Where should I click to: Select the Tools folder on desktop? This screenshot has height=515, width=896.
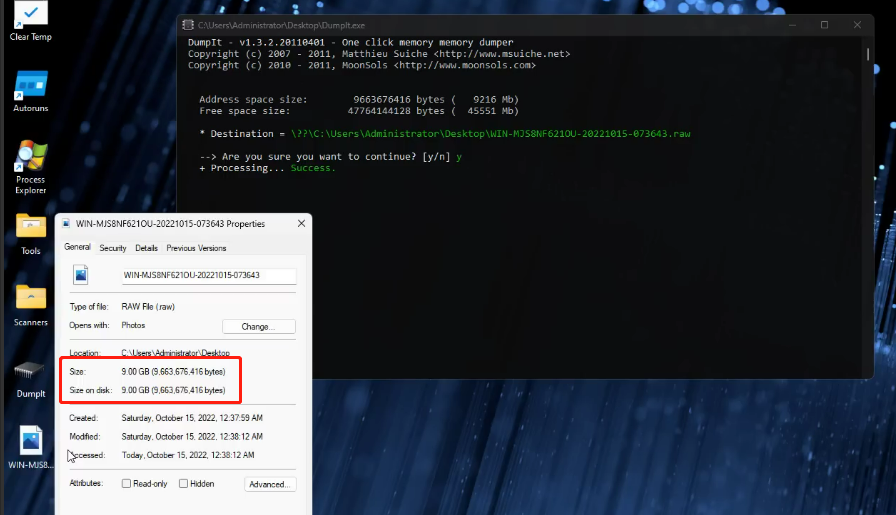30,234
